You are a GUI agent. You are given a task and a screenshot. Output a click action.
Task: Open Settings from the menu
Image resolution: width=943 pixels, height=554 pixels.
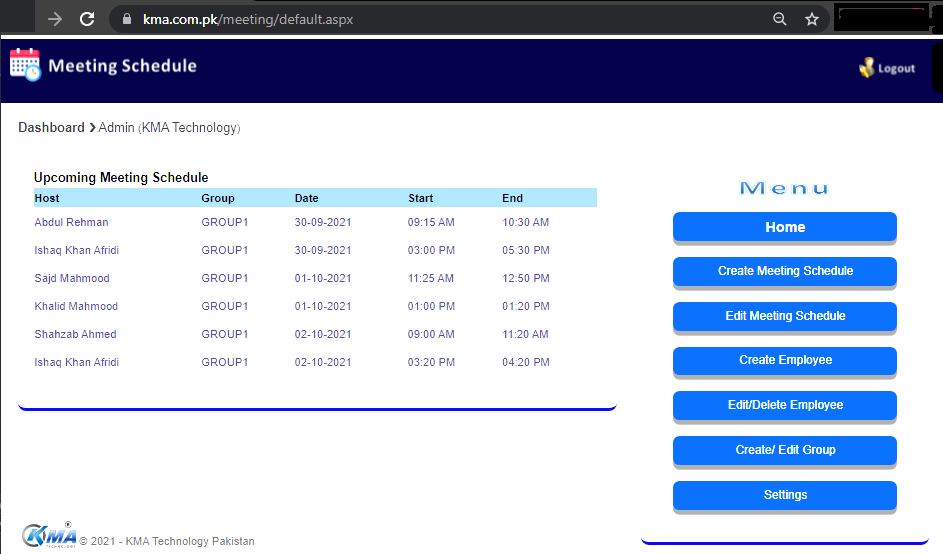point(784,495)
